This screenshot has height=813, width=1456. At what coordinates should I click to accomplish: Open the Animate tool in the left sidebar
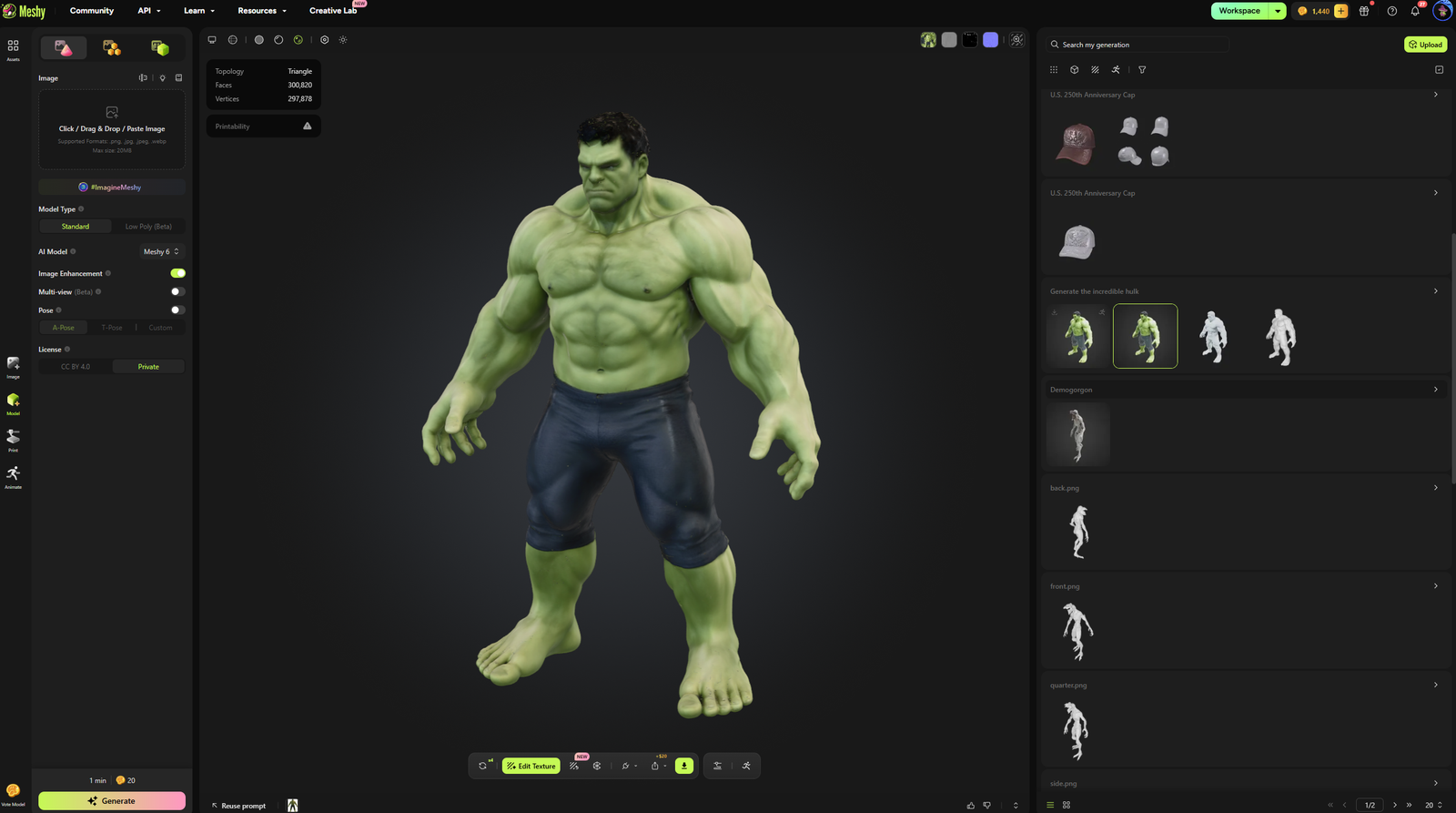click(x=13, y=477)
